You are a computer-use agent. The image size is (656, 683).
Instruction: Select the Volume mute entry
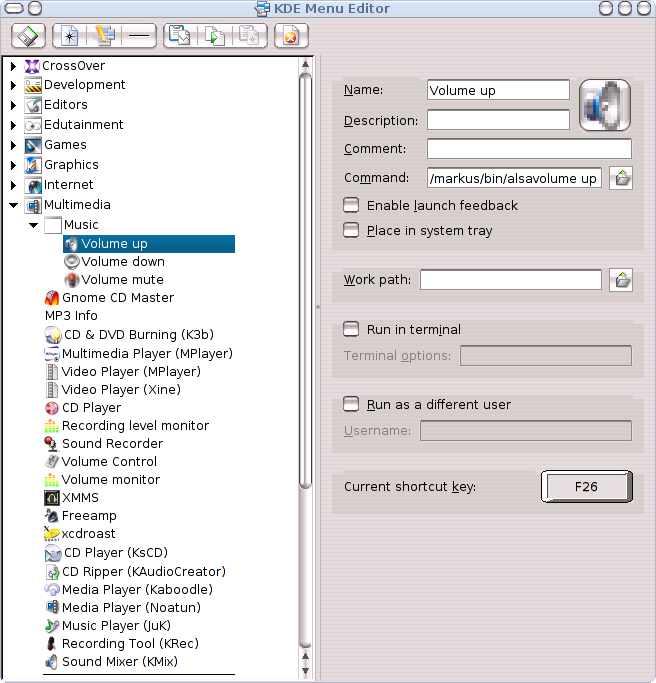(122, 280)
